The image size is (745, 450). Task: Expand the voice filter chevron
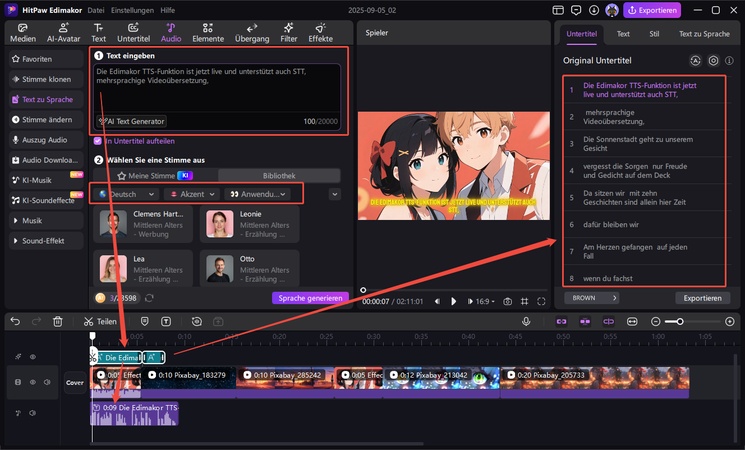[x=335, y=194]
